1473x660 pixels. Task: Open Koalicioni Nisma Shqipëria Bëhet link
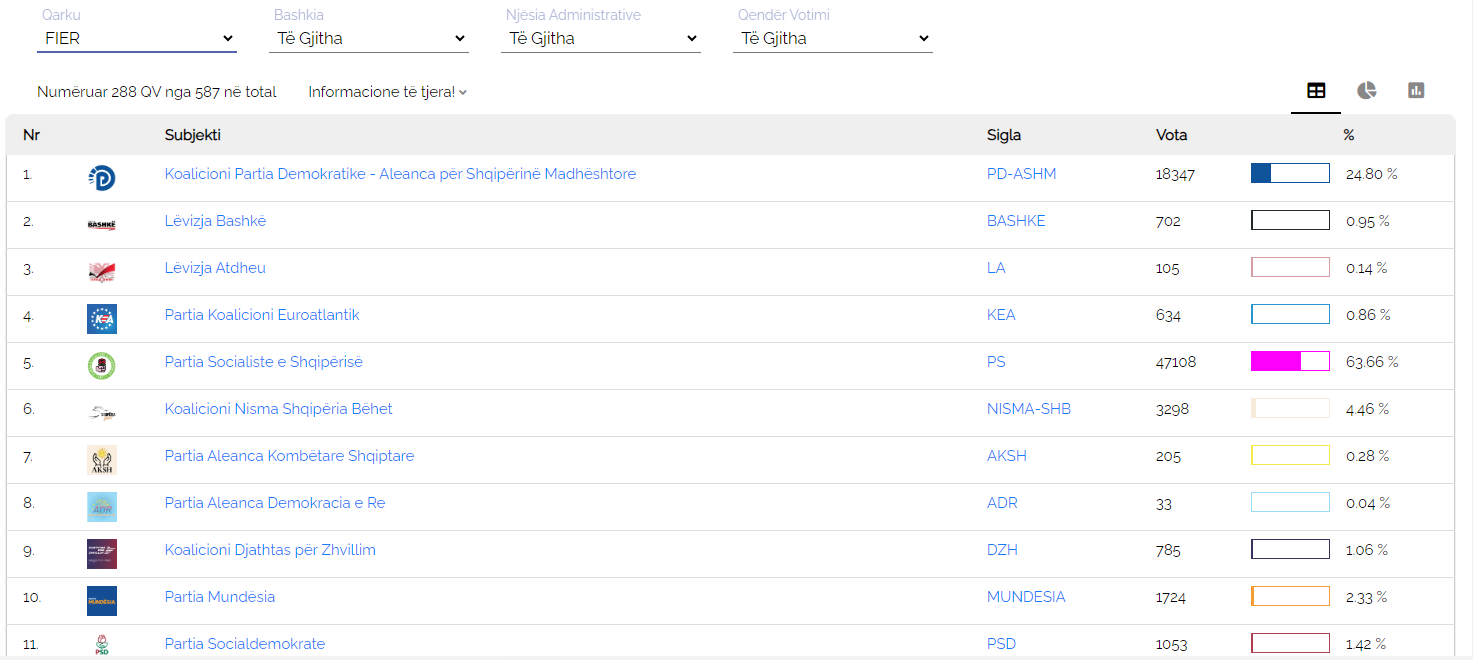tap(278, 409)
